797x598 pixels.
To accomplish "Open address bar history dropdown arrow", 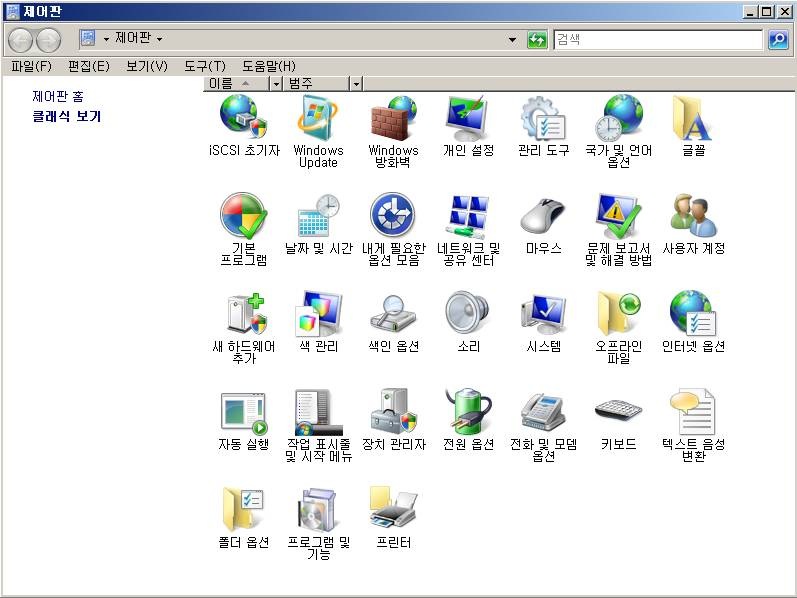I will (x=512, y=39).
